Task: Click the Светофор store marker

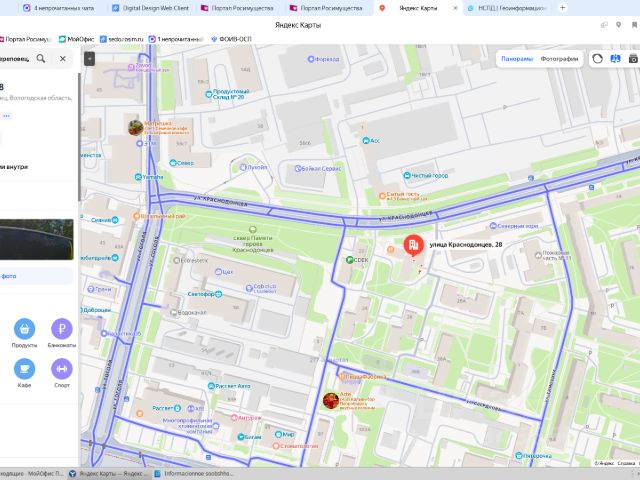Action: tap(218, 294)
